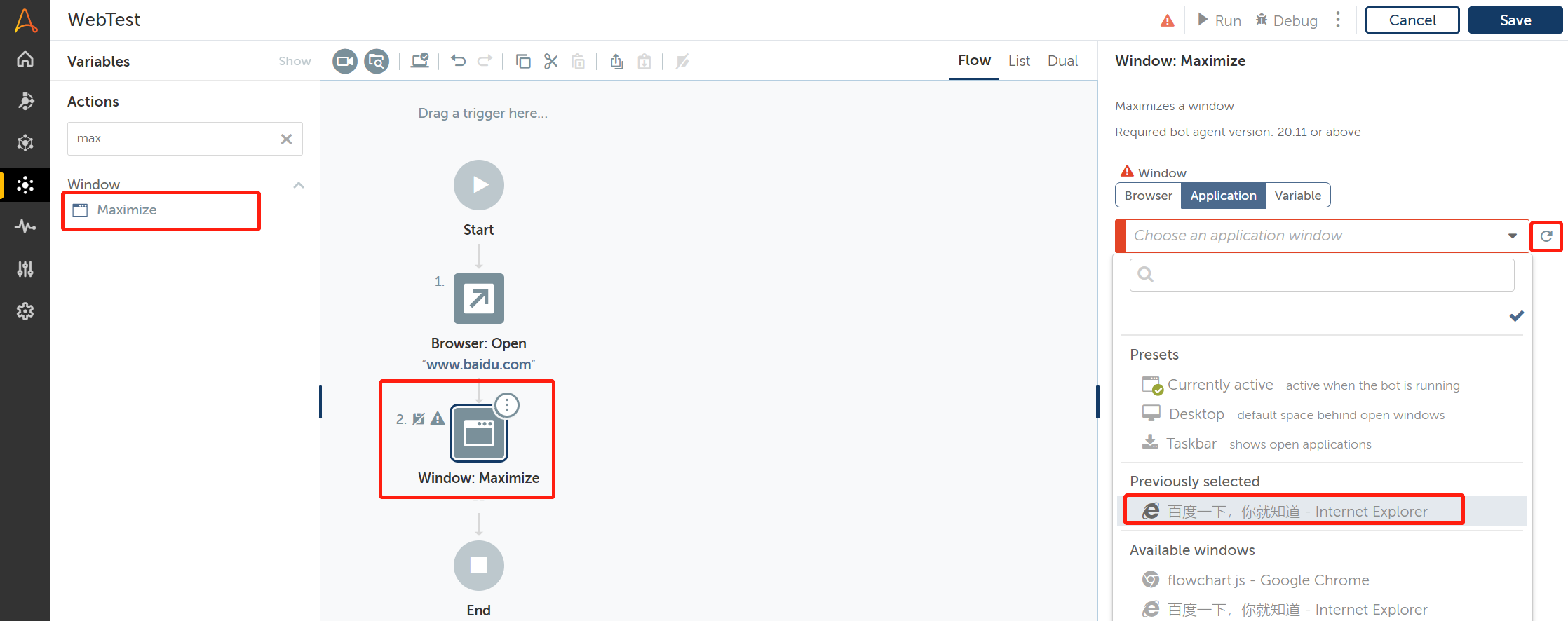Select the Window: Maximize action node
The image size is (1568, 621).
pyautogui.click(x=479, y=433)
